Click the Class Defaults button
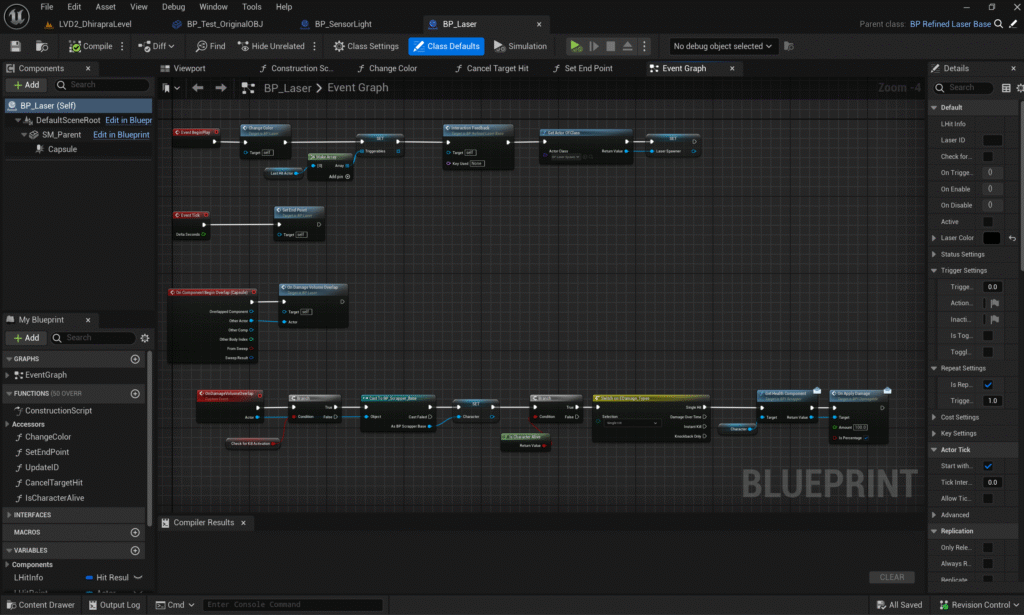 coord(447,46)
